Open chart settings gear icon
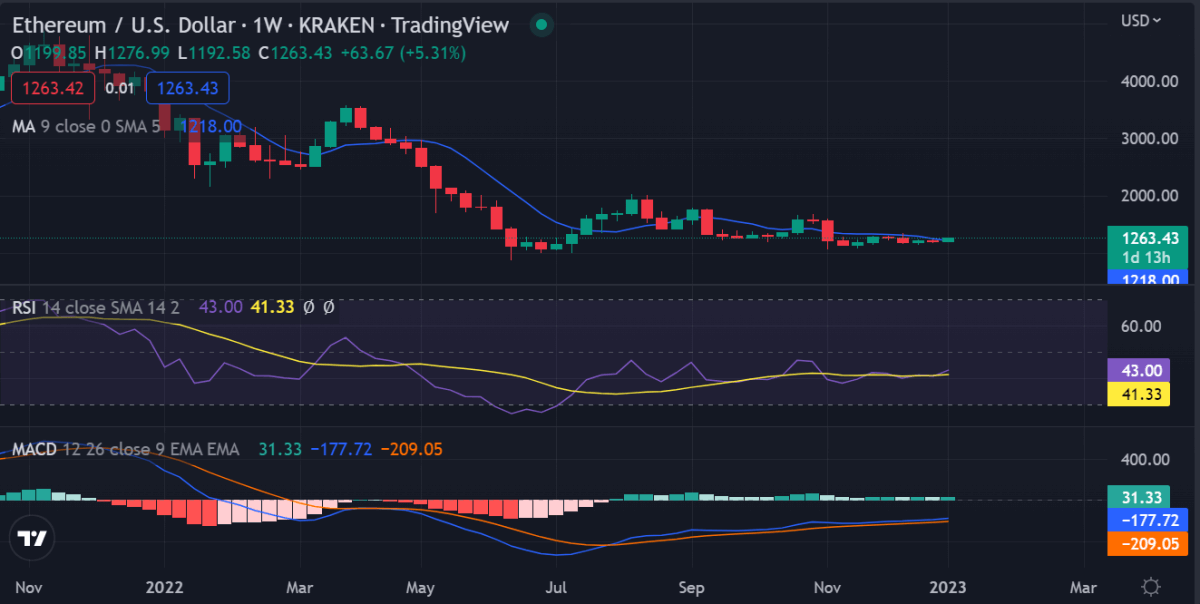The image size is (1200, 604). pos(1151,586)
